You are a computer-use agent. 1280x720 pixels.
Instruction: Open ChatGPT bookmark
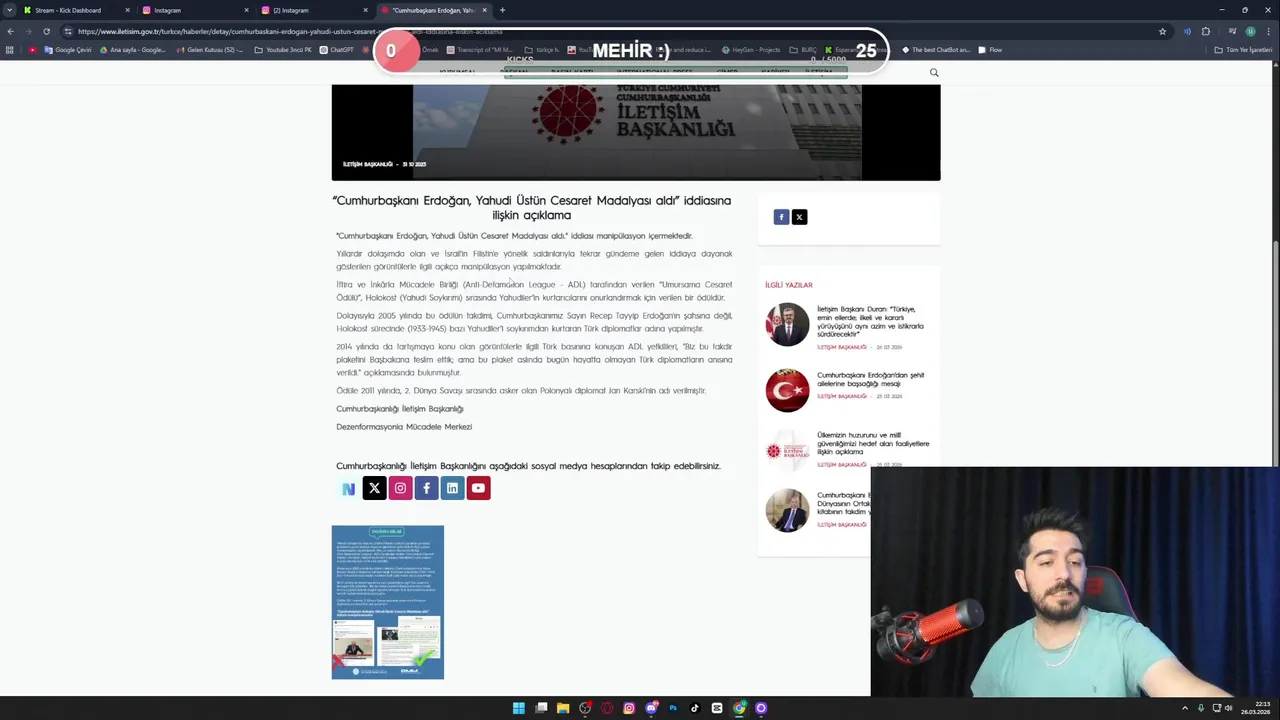coord(337,50)
